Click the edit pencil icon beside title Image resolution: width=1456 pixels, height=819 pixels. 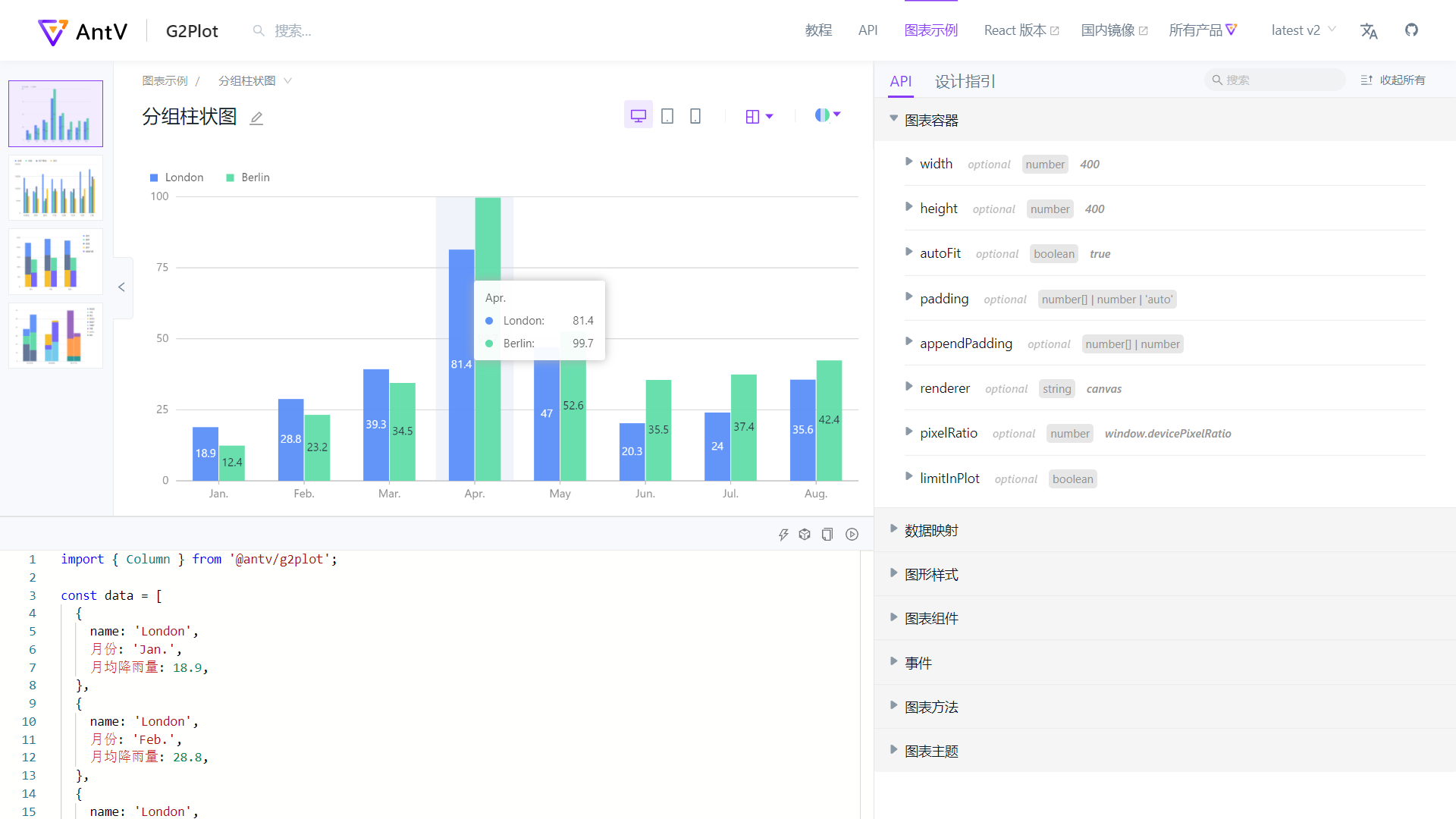coord(256,118)
